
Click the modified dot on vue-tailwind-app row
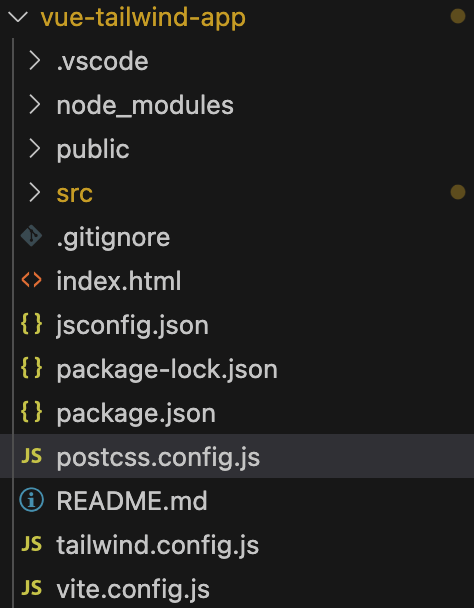coord(458,16)
